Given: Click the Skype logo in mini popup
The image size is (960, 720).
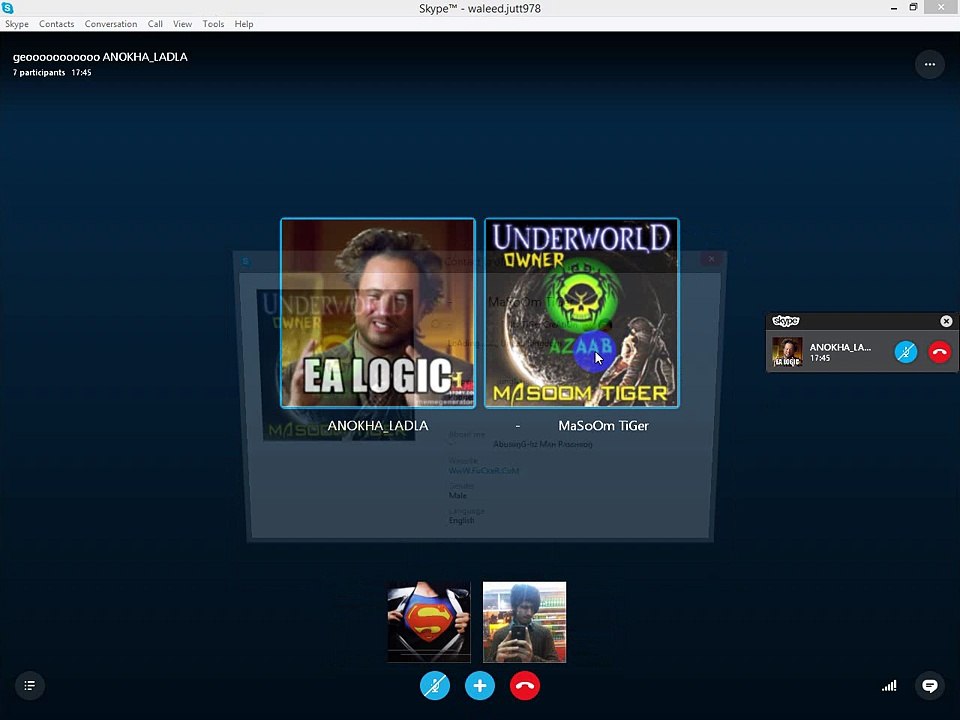Looking at the screenshot, I should click(x=786, y=321).
